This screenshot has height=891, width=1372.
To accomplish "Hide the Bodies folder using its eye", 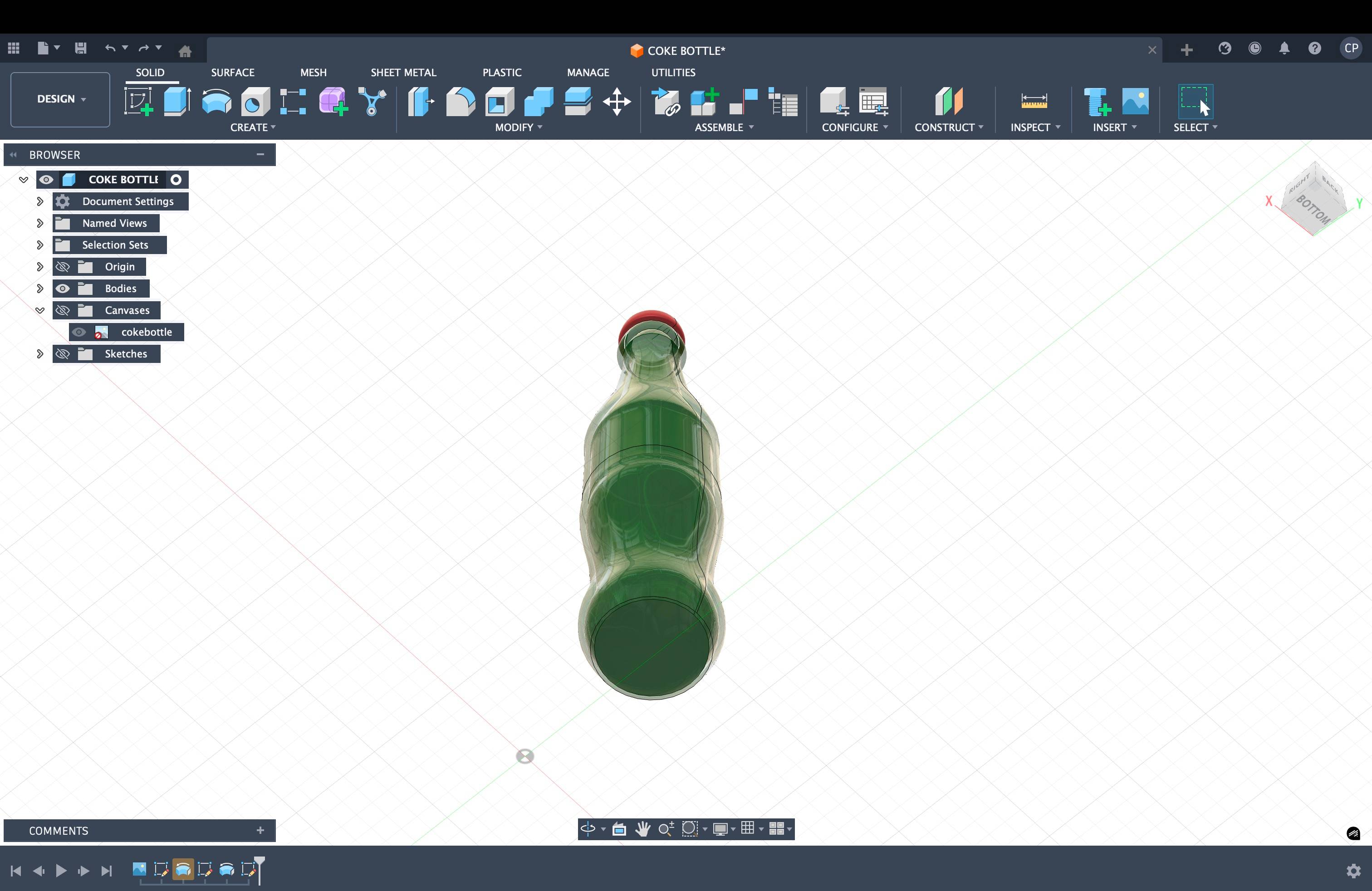I will 62,289.
